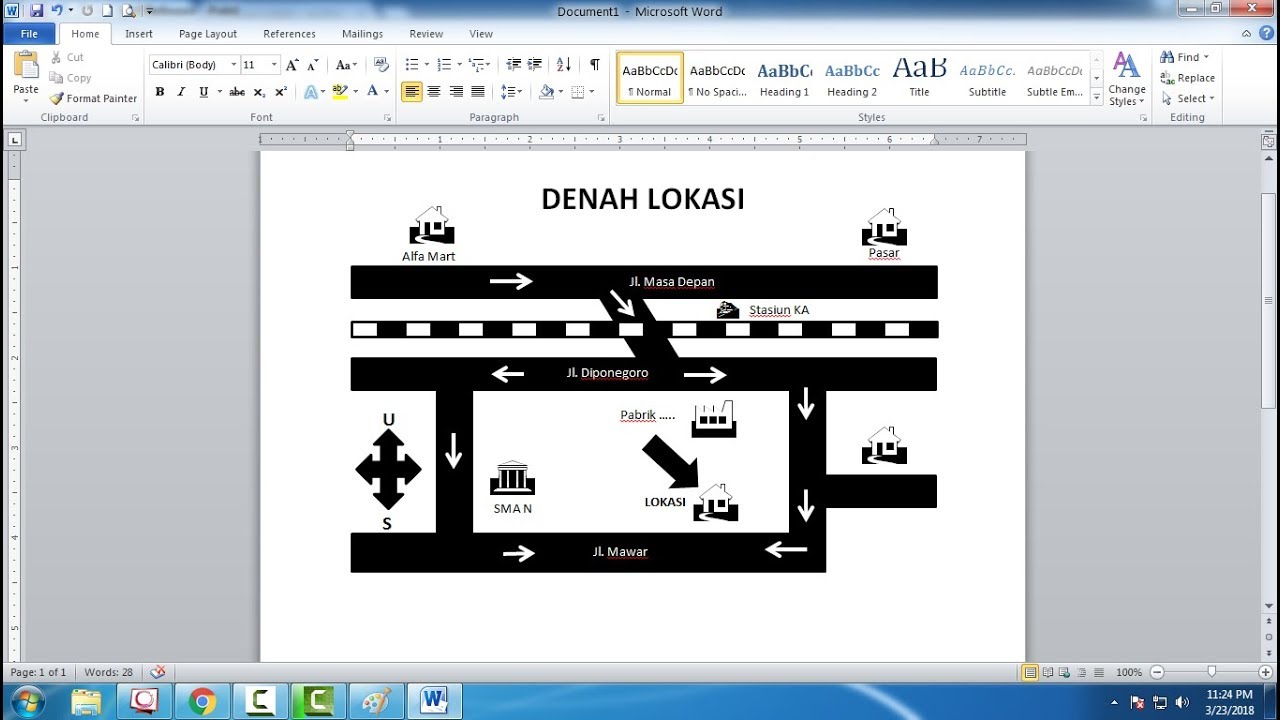Click the Copy command
The width and height of the screenshot is (1280, 720).
[x=70, y=78]
